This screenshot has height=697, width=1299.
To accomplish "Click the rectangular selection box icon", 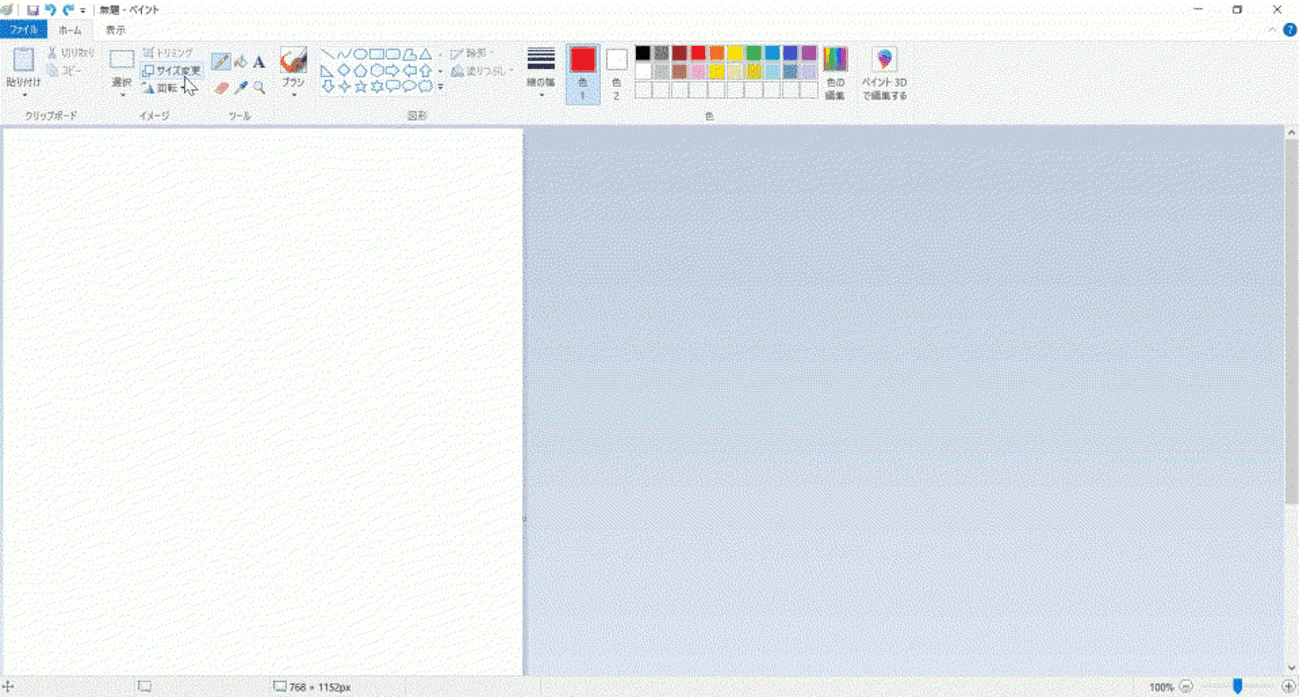I will click(x=122, y=61).
